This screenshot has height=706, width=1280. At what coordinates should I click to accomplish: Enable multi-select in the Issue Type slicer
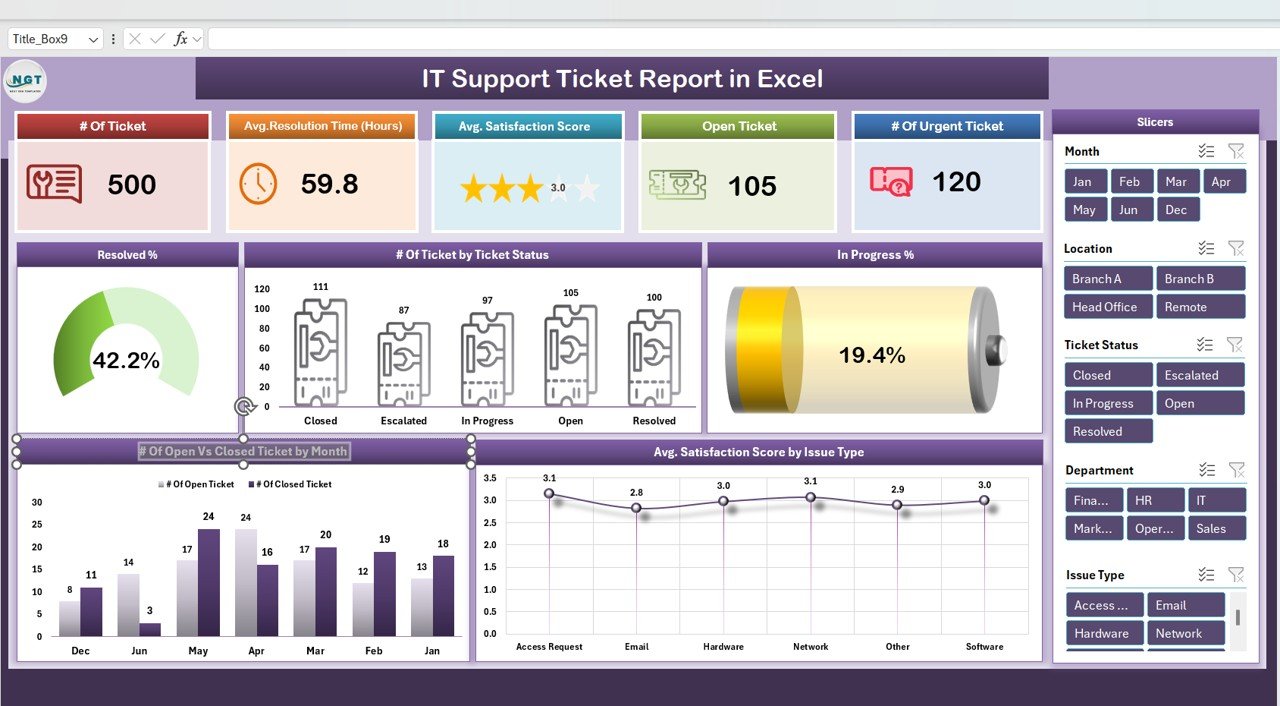[1206, 575]
